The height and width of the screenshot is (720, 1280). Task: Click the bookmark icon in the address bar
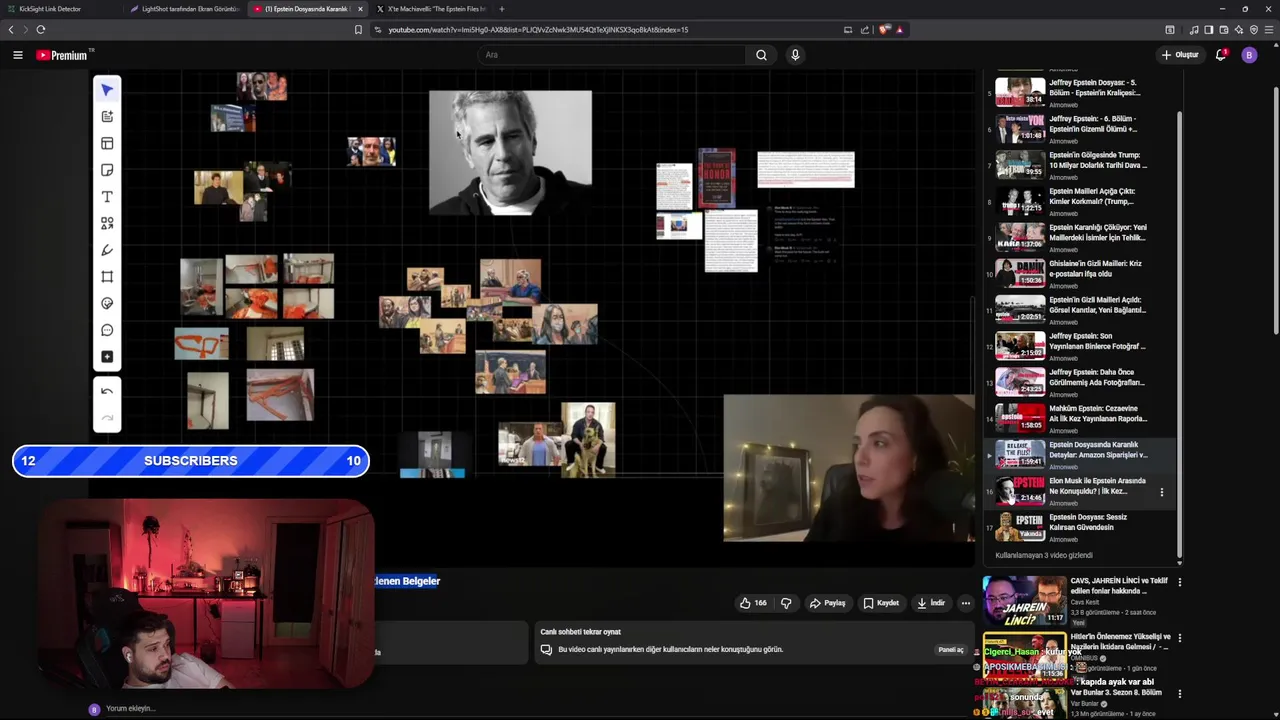358,29
